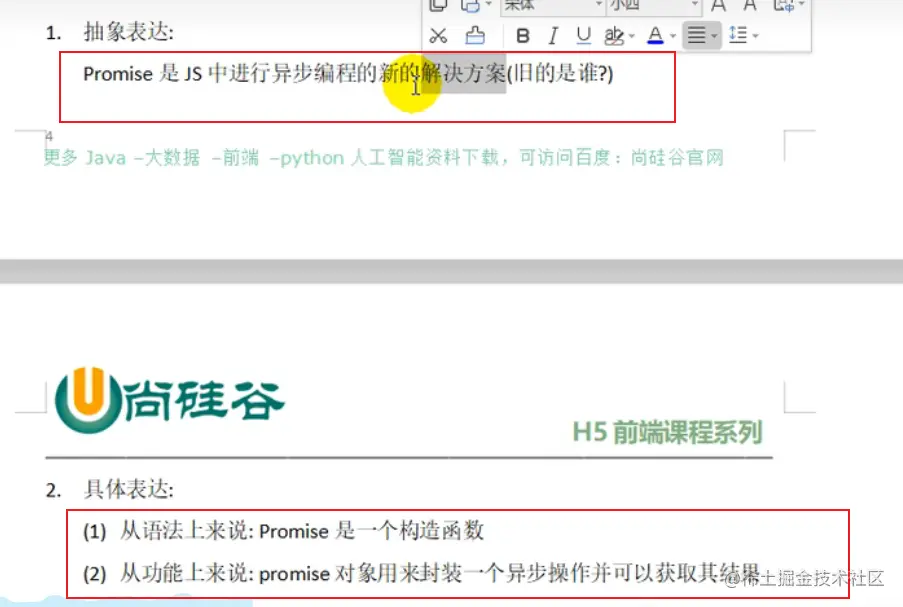Screen dimensions: 903x607
Task: Expand the paragraph alignment dropdown arrow
Action: click(x=714, y=36)
